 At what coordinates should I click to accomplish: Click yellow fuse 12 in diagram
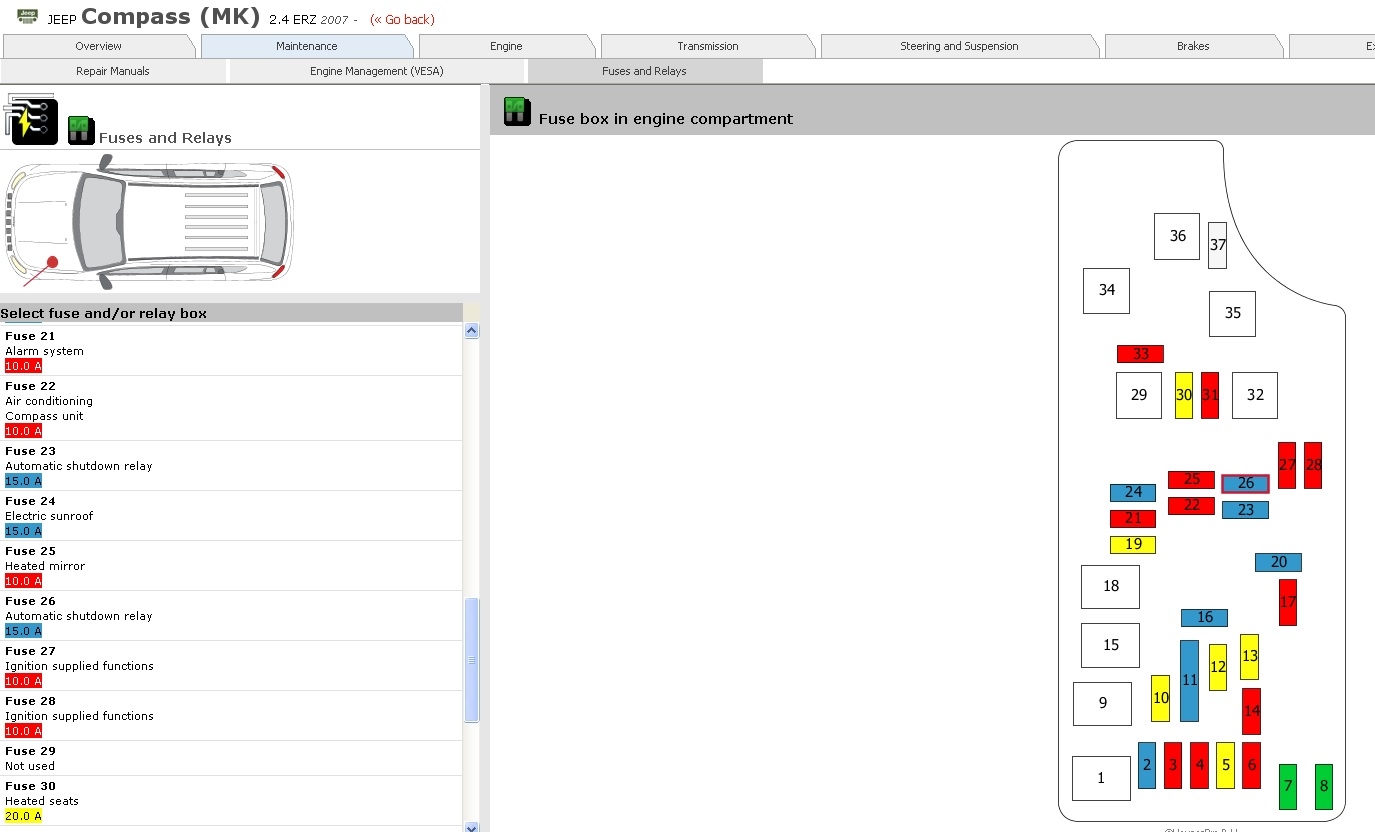click(x=1217, y=667)
